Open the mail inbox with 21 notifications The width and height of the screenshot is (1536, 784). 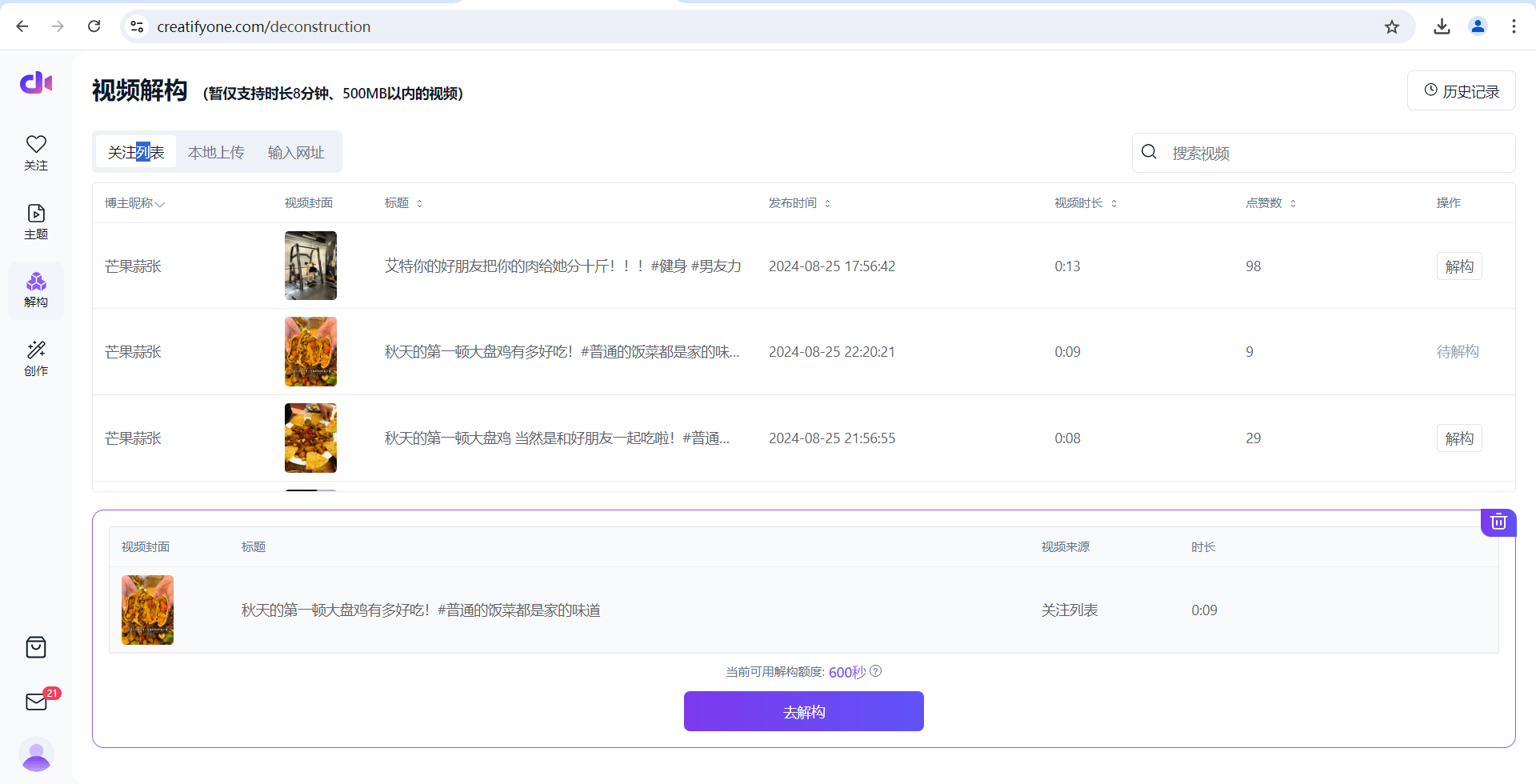point(35,702)
